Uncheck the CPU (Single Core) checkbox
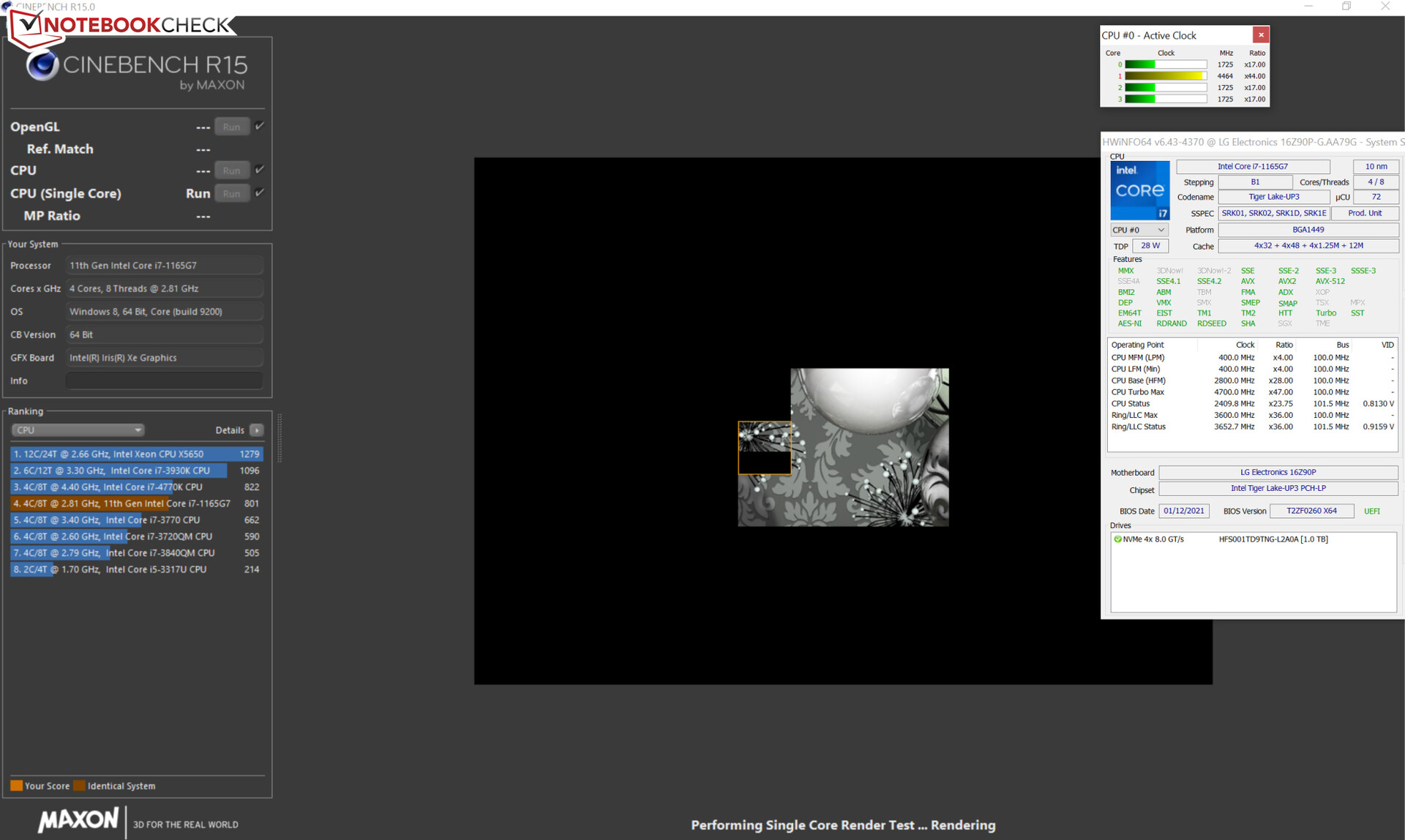 click(259, 192)
